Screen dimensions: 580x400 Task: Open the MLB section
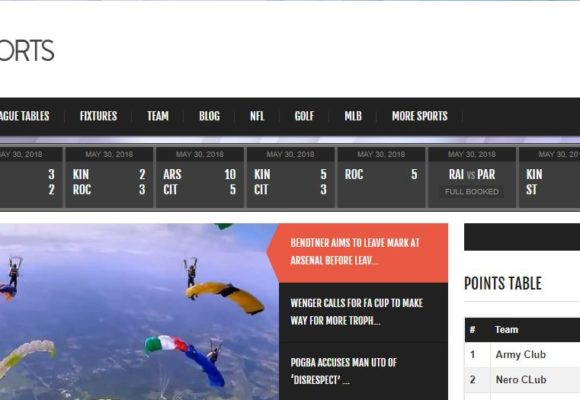(x=353, y=116)
